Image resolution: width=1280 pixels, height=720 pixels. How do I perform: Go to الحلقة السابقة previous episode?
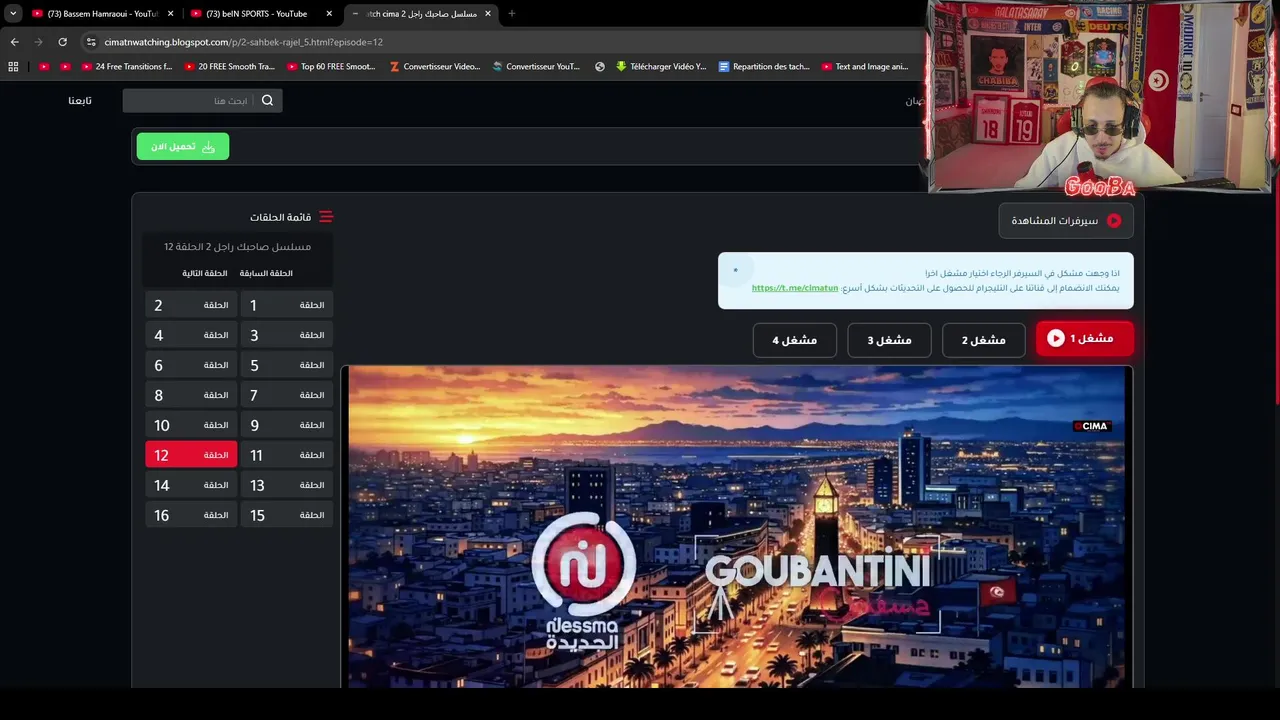(266, 273)
